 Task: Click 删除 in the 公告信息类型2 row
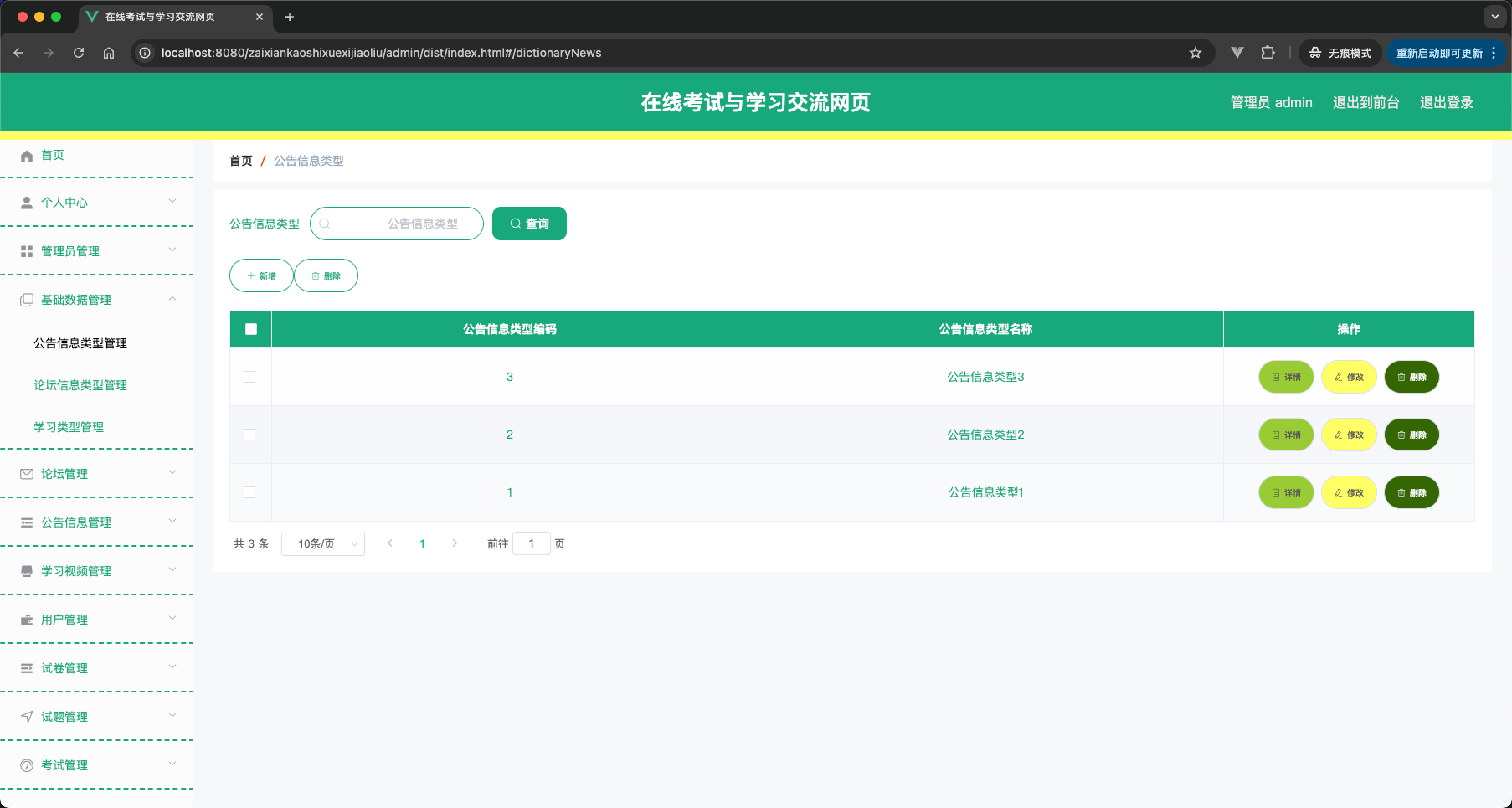click(1412, 435)
